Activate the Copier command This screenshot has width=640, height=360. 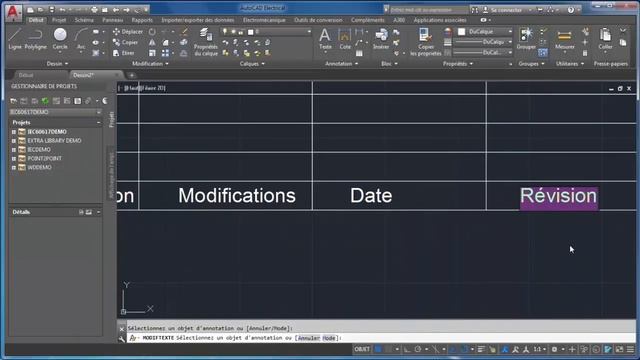click(126, 42)
